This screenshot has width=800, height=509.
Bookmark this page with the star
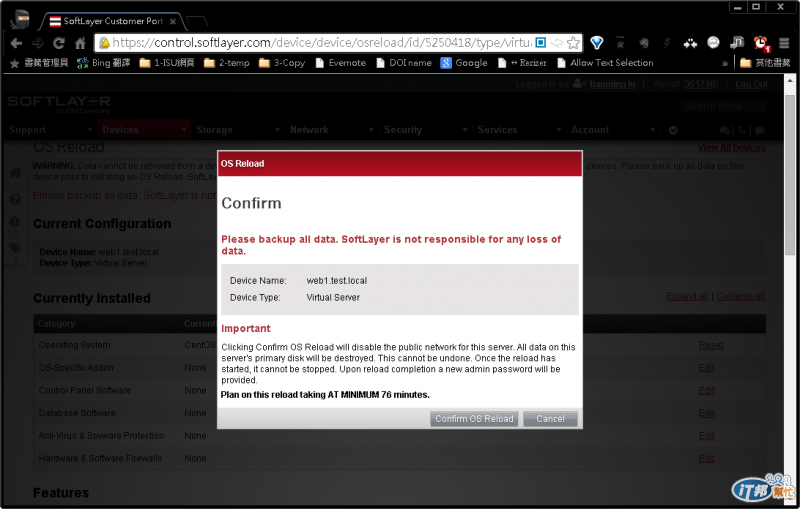573,43
